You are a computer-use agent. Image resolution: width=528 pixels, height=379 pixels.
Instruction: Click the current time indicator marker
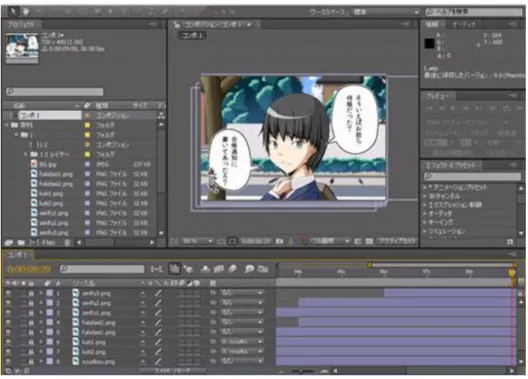point(512,273)
